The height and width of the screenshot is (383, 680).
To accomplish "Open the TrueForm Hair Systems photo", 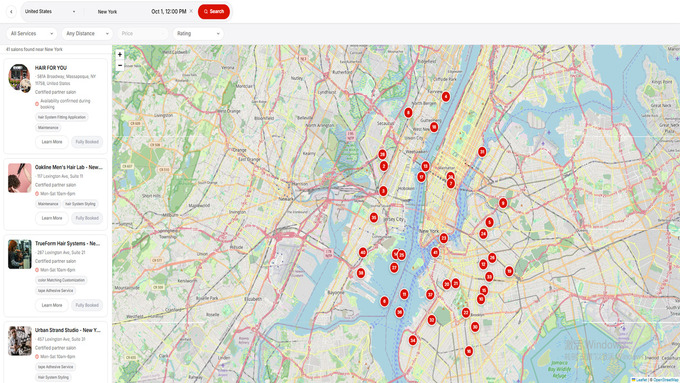I will (x=20, y=254).
